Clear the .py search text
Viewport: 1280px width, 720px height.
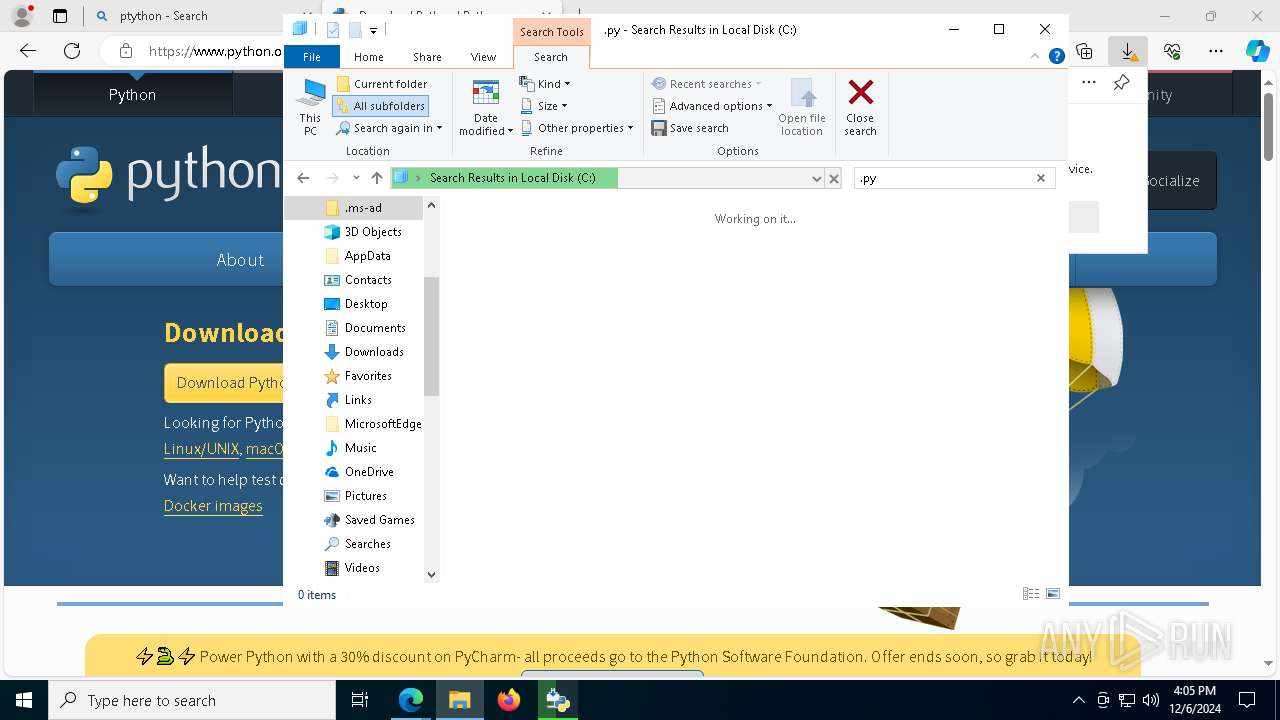[x=1041, y=178]
